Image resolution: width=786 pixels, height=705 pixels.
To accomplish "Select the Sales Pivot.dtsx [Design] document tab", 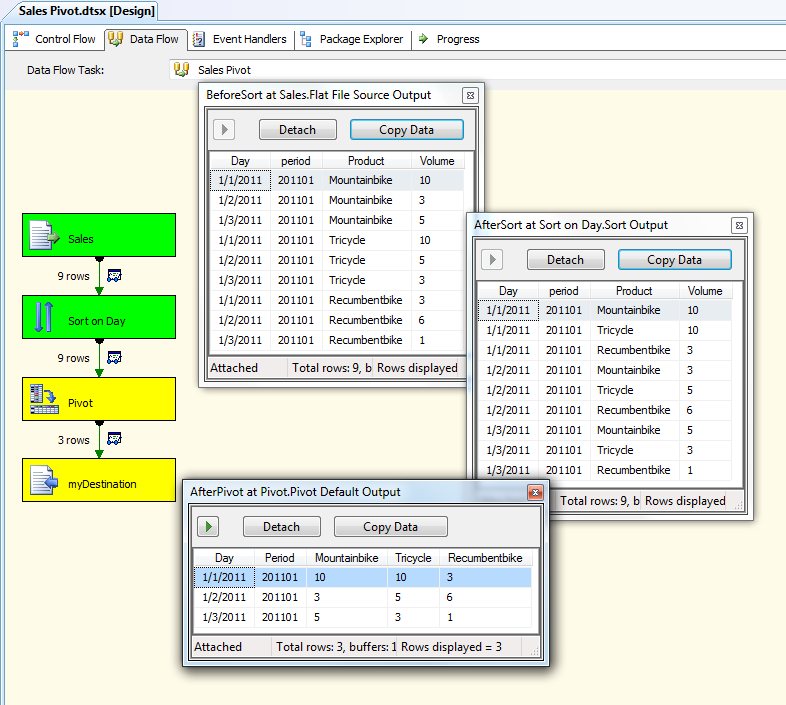I will (x=86, y=11).
